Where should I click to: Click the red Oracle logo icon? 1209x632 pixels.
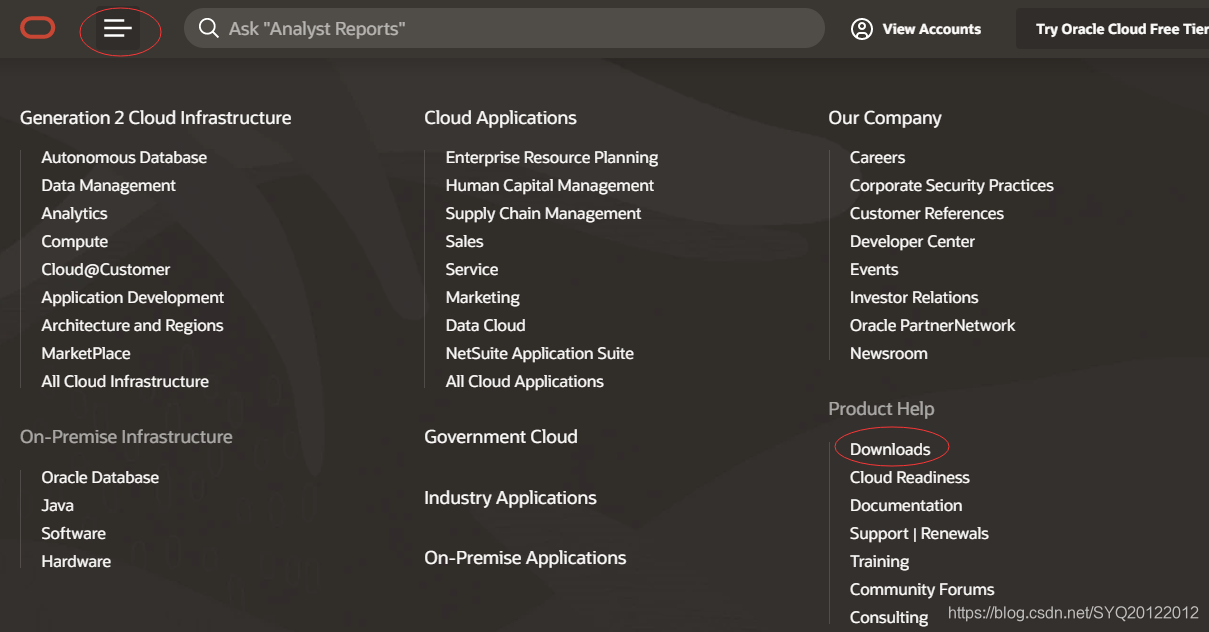(x=38, y=28)
